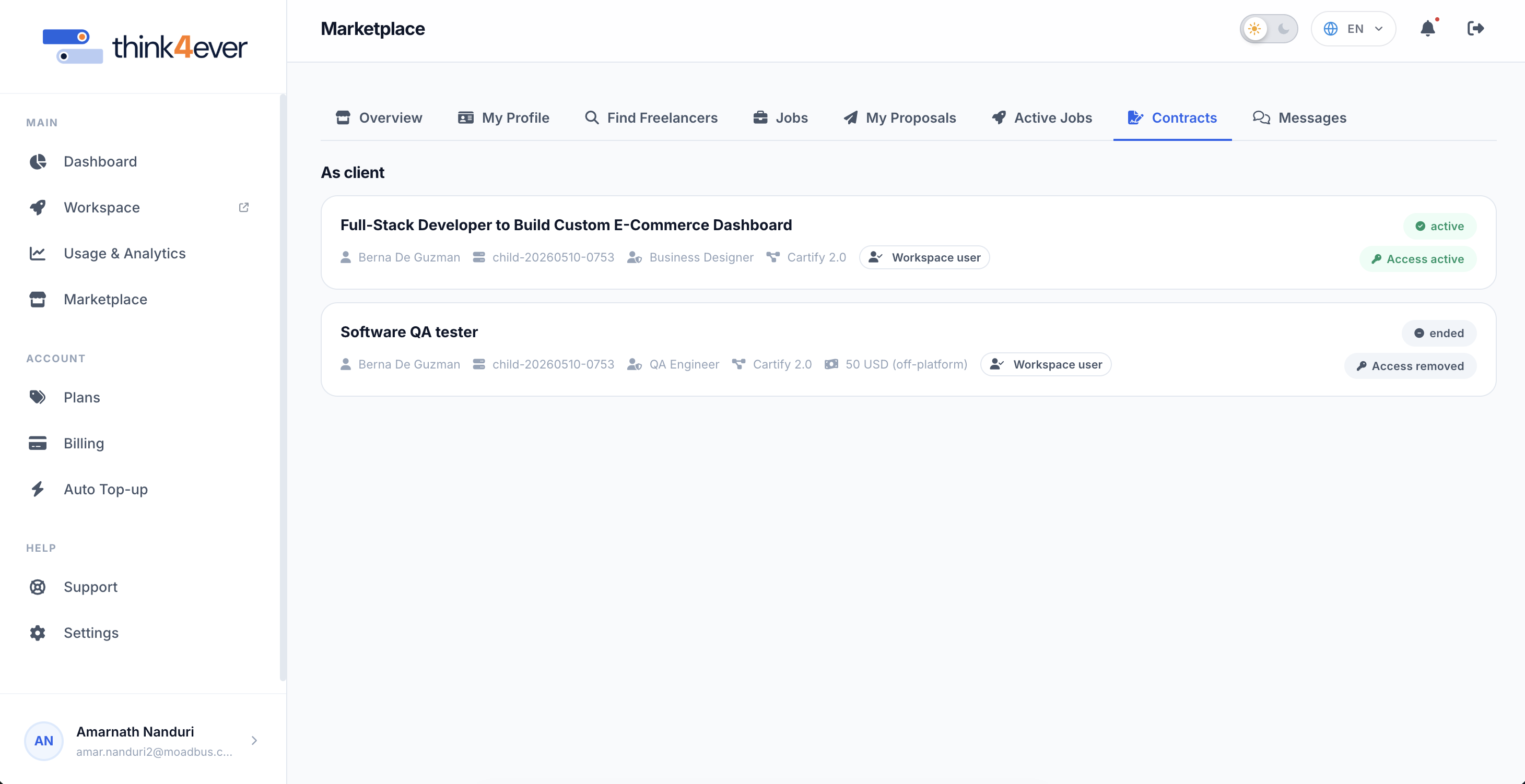Open Workspace external link icon

pyautogui.click(x=243, y=207)
